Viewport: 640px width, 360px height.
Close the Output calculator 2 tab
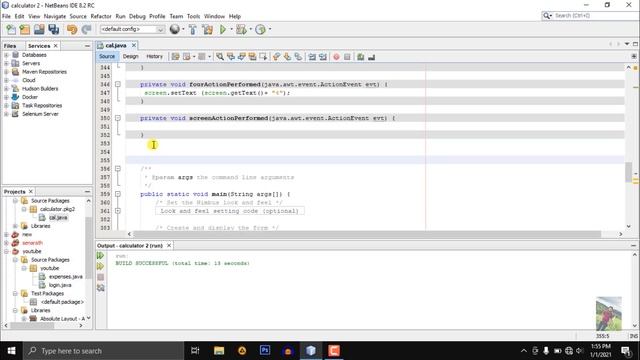169,245
